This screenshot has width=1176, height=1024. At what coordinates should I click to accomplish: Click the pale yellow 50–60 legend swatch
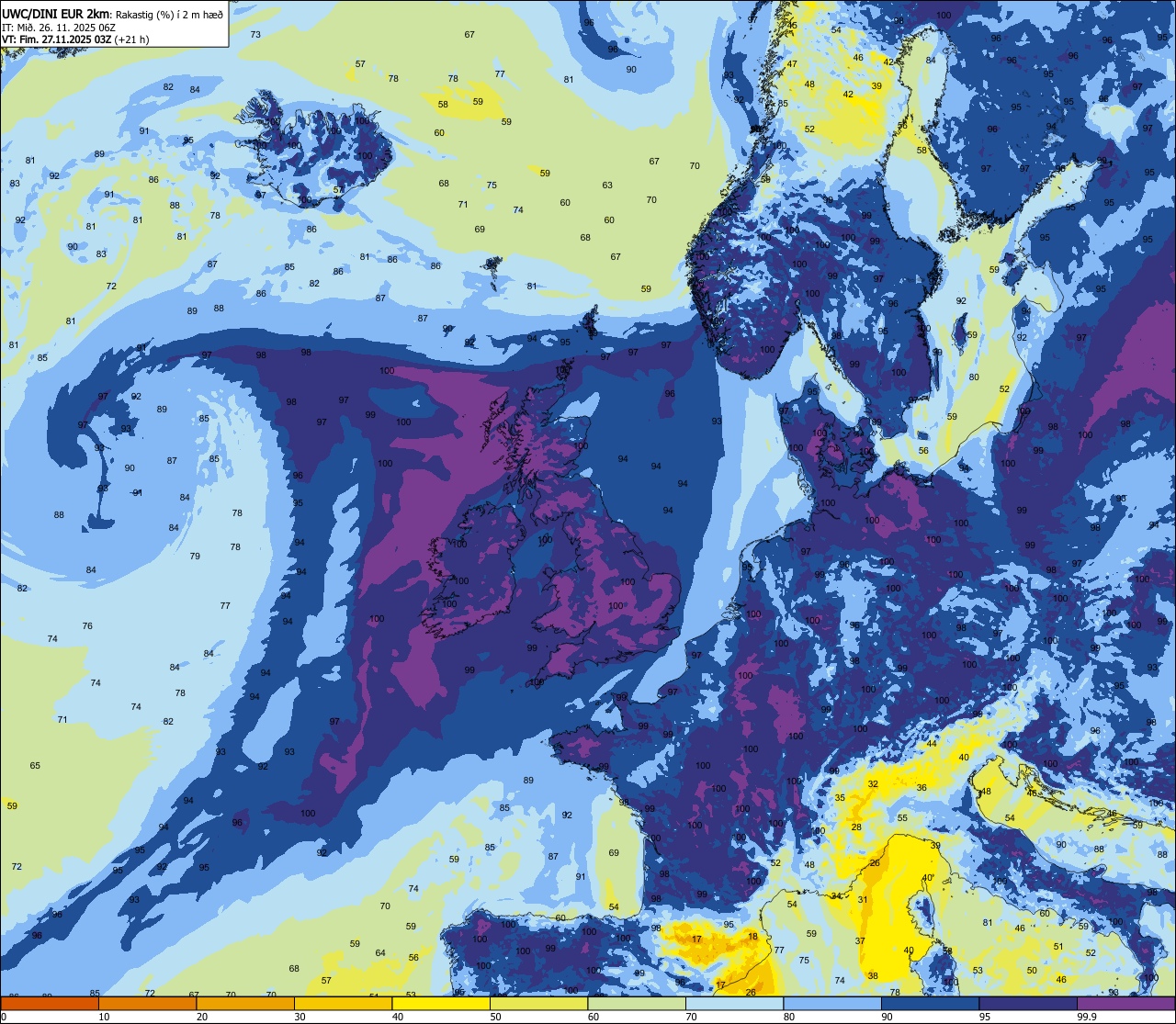click(538, 1003)
